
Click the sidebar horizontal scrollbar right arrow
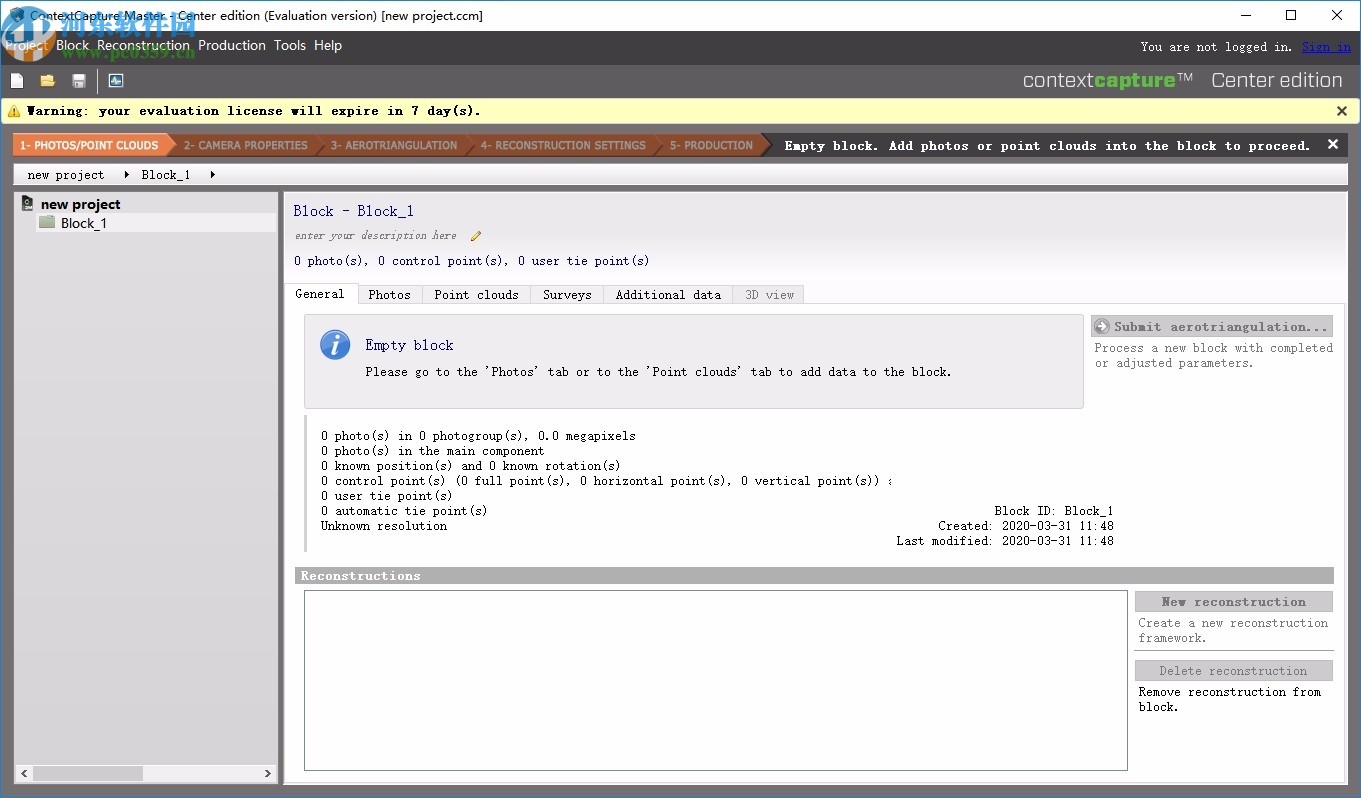tap(266, 773)
